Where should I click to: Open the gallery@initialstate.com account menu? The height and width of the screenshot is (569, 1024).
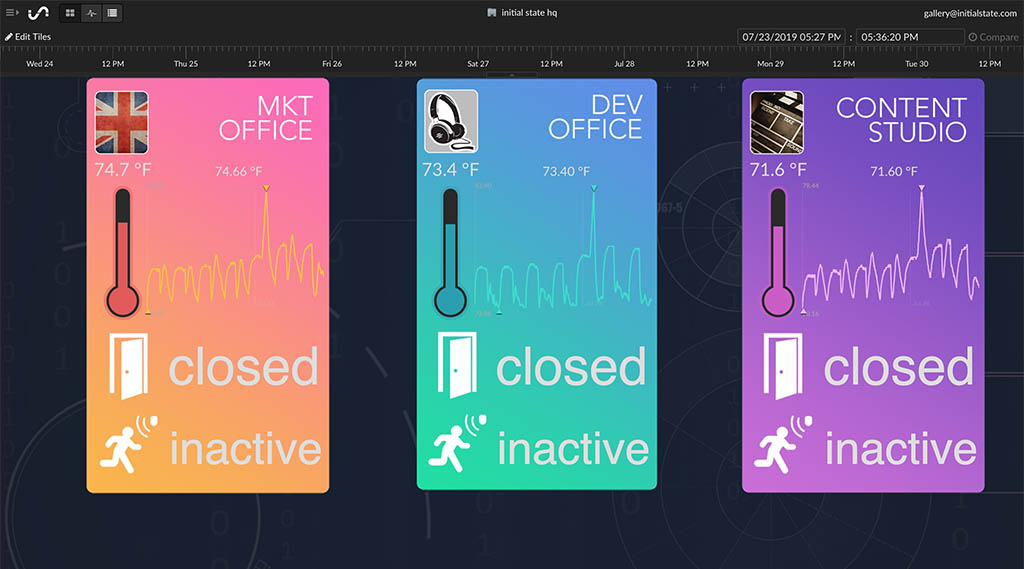point(969,13)
